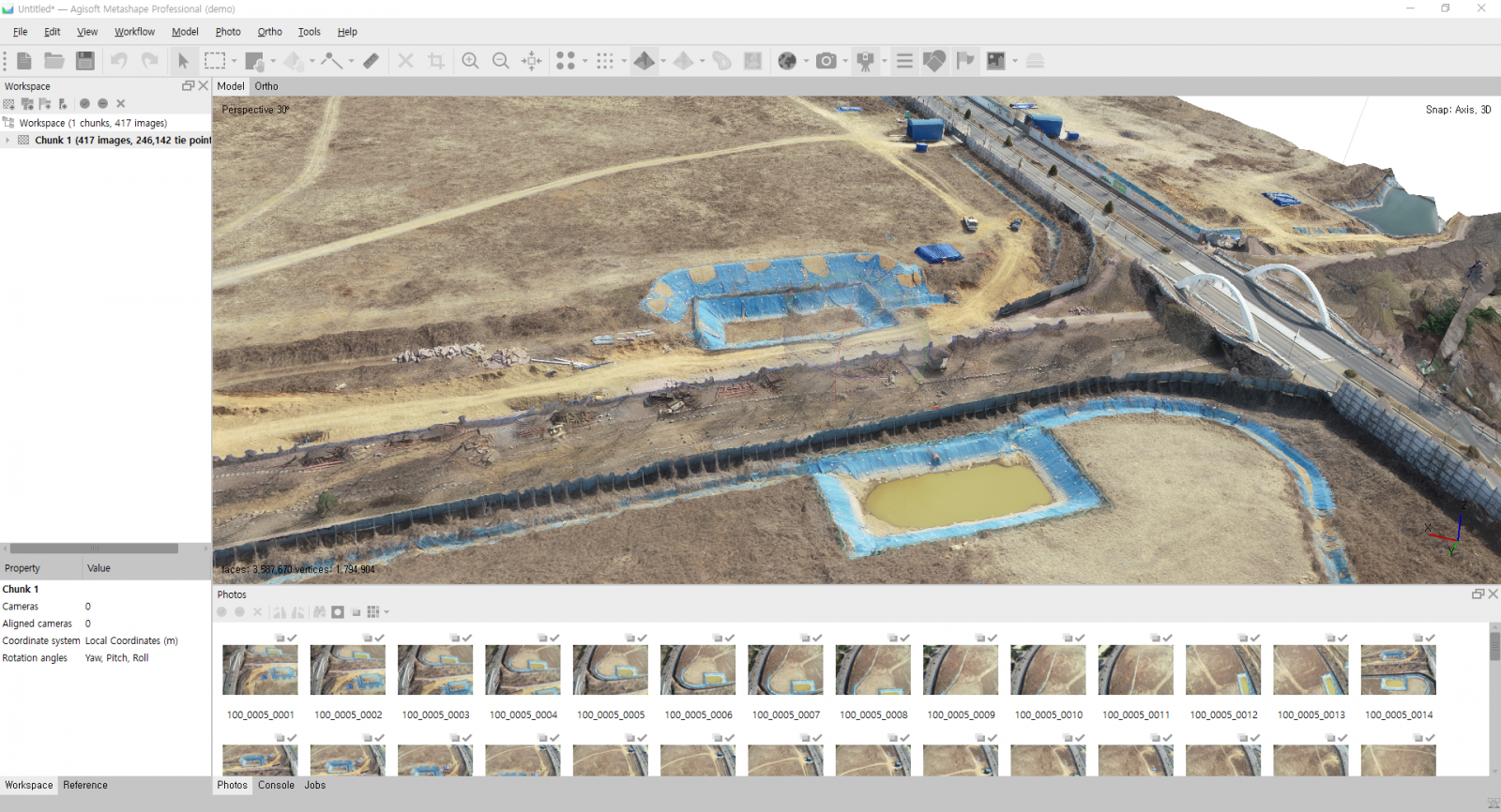
Task: Expand the Chunk 1 tree item
Action: click(8, 141)
